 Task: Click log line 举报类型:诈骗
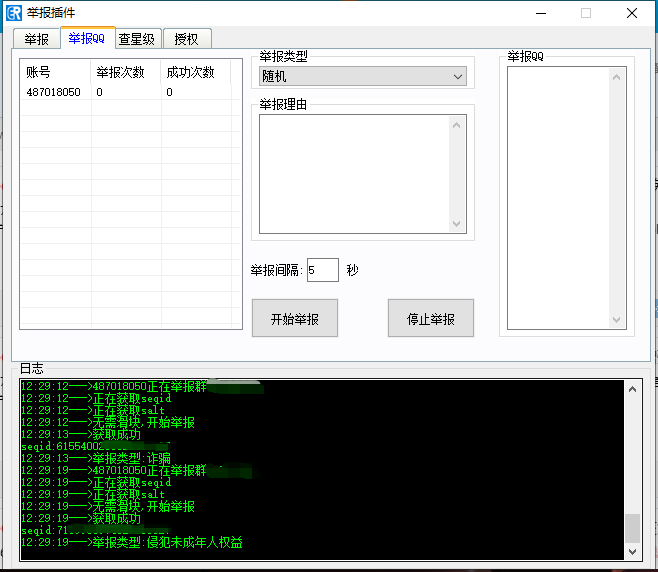[x=96, y=458]
